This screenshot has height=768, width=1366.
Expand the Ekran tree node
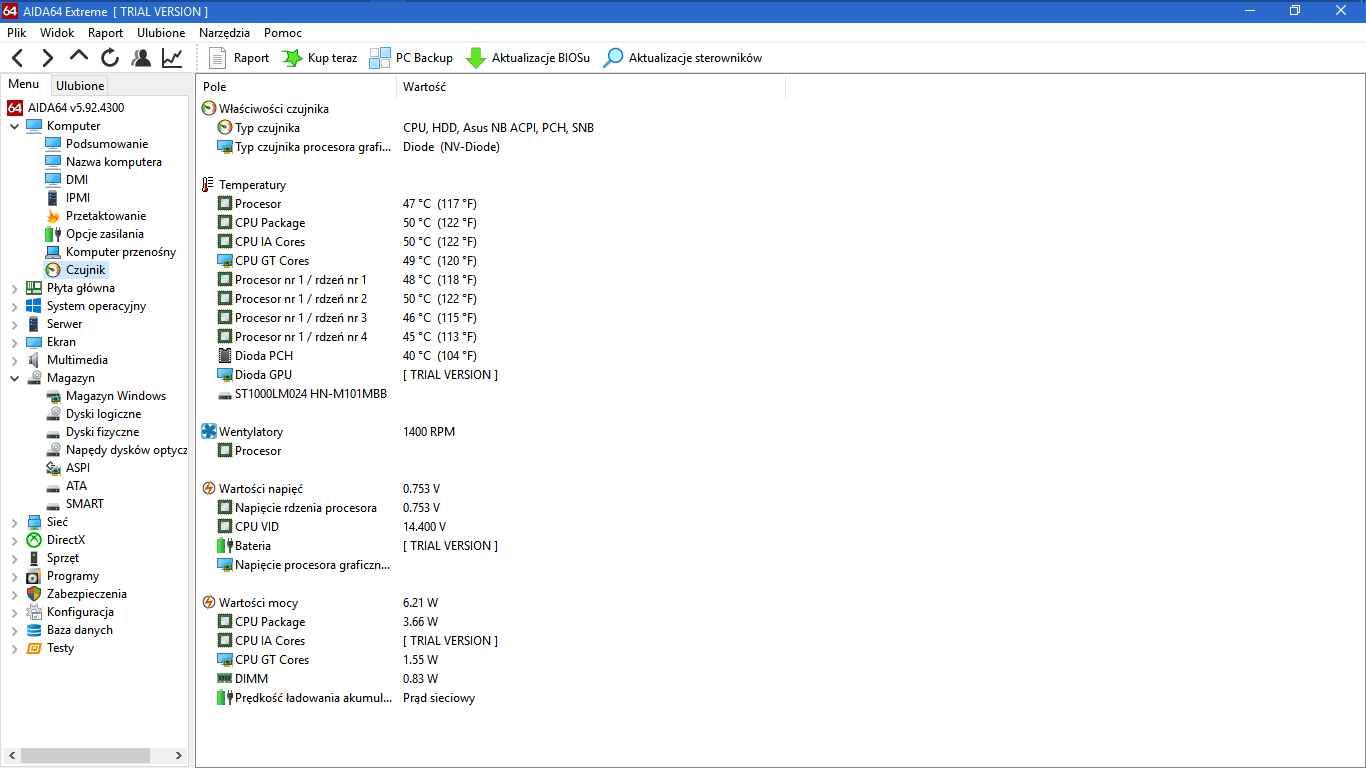(x=14, y=342)
